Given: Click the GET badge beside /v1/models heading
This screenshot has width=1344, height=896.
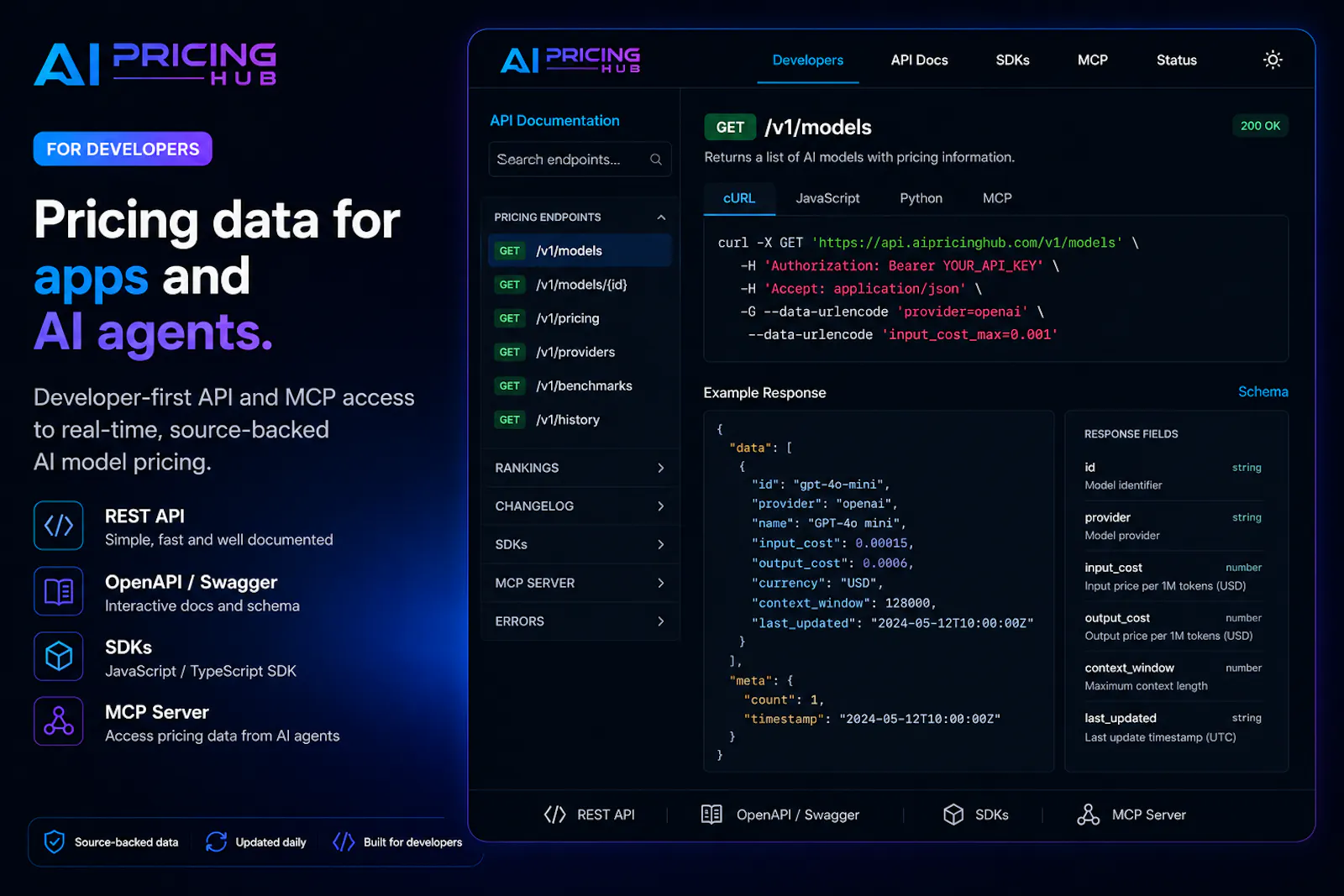Looking at the screenshot, I should [730, 128].
